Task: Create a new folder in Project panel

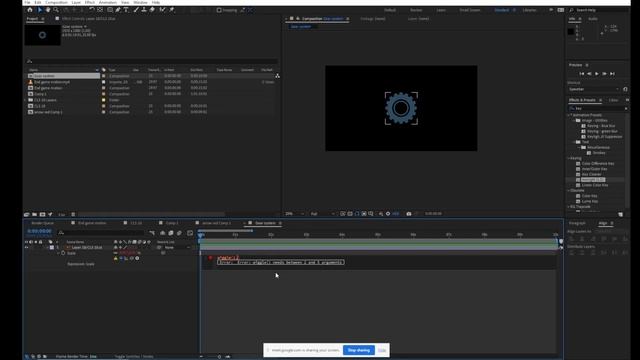Action: 35,214
